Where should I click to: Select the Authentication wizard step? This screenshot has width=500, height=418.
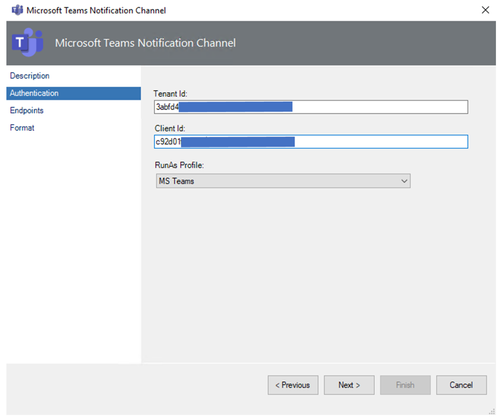73,93
